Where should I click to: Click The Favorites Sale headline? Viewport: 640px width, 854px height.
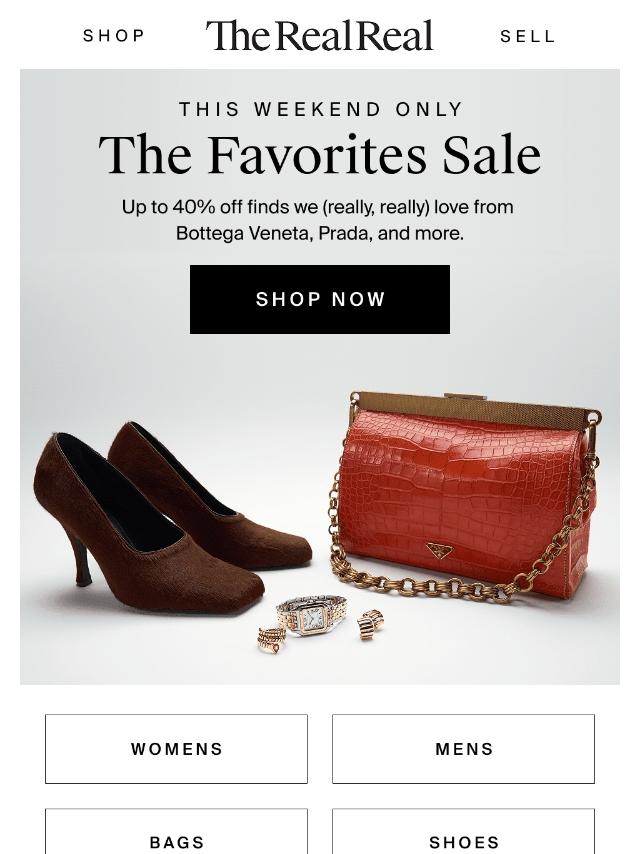[x=320, y=156]
